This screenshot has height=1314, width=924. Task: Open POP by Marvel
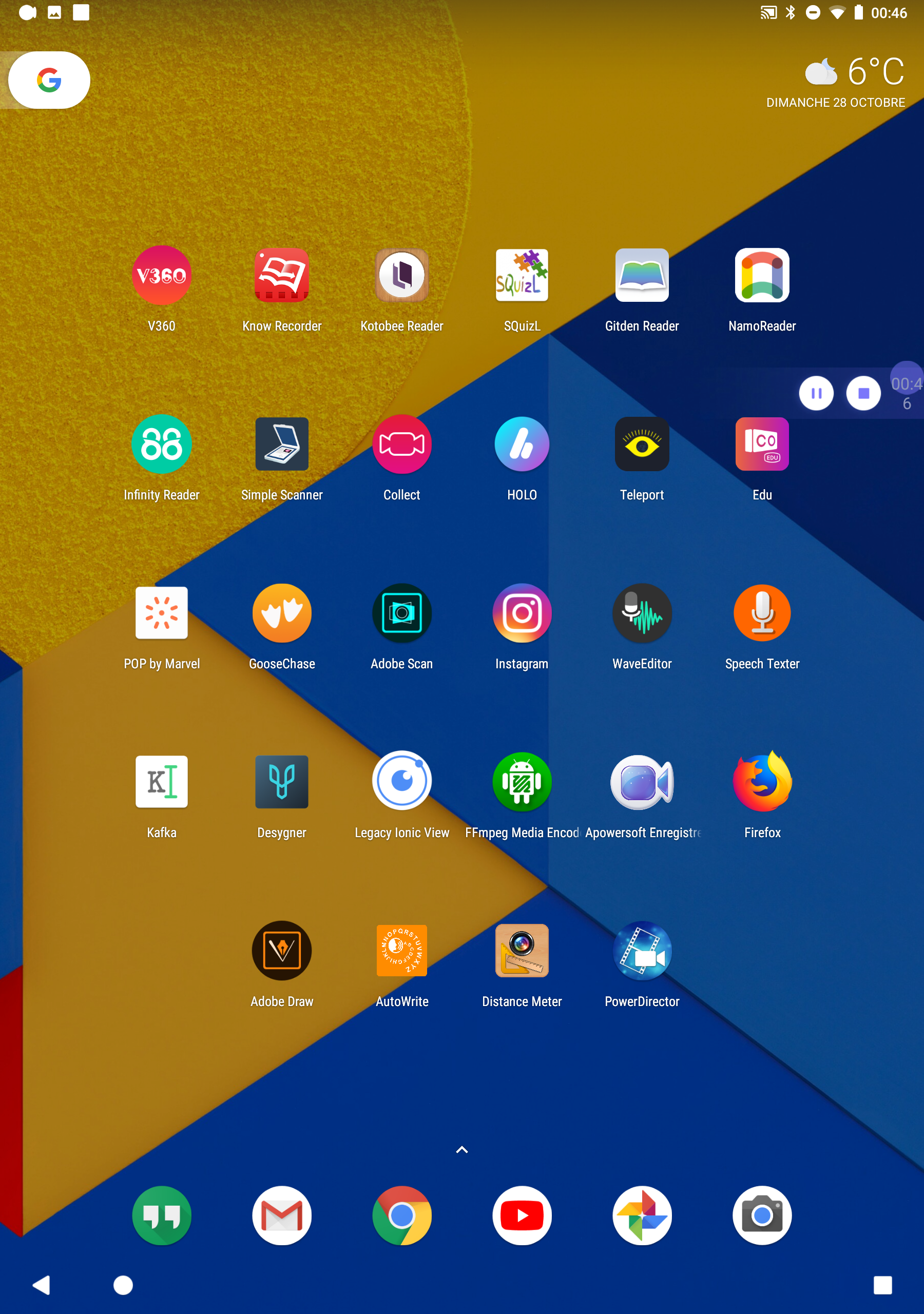(x=161, y=613)
